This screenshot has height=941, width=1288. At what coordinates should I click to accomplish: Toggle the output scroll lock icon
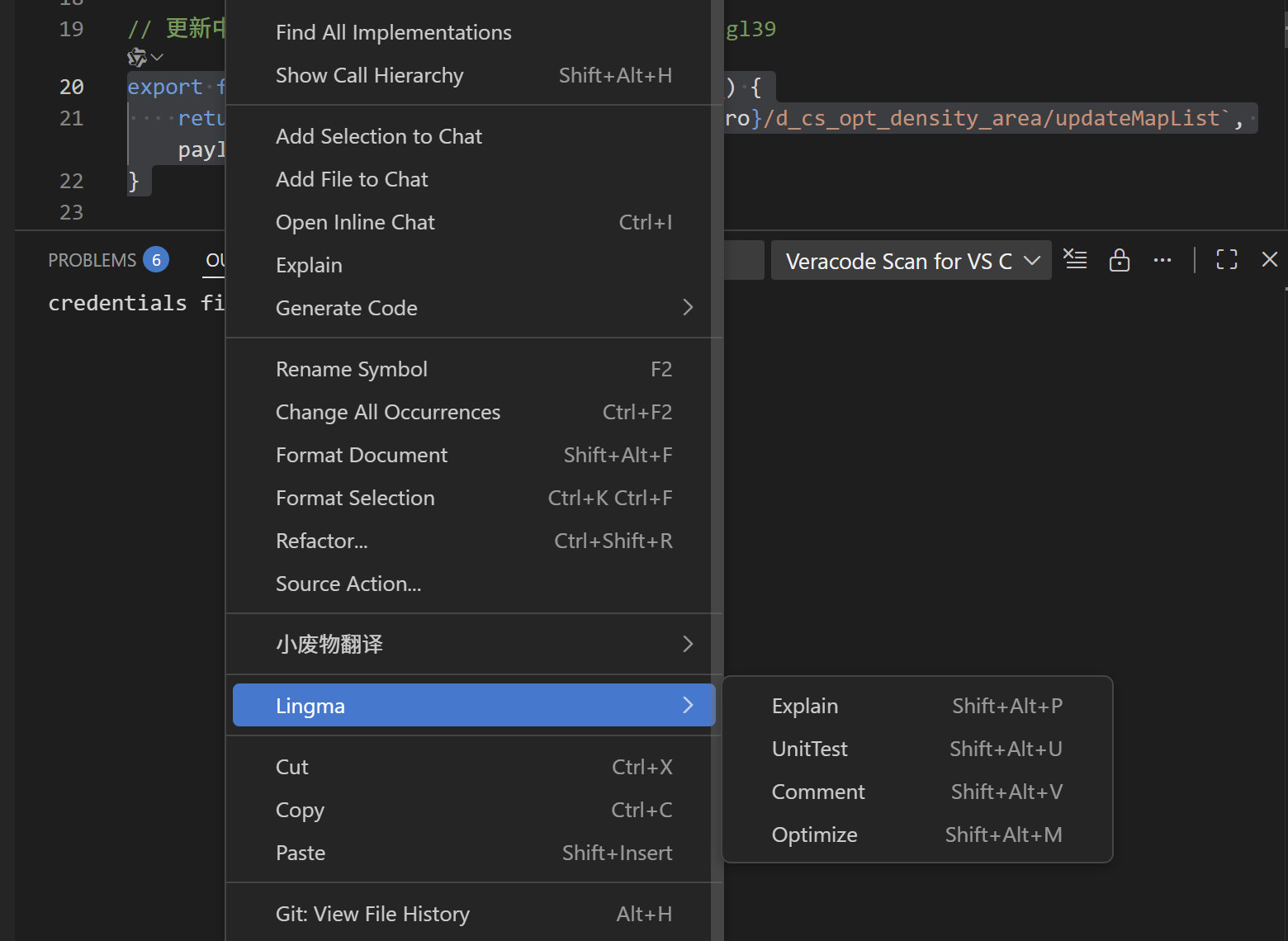[1120, 260]
